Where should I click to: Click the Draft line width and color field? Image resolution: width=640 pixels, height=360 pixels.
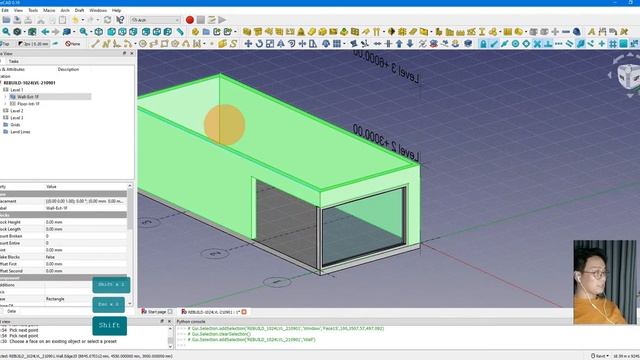(x=33, y=43)
